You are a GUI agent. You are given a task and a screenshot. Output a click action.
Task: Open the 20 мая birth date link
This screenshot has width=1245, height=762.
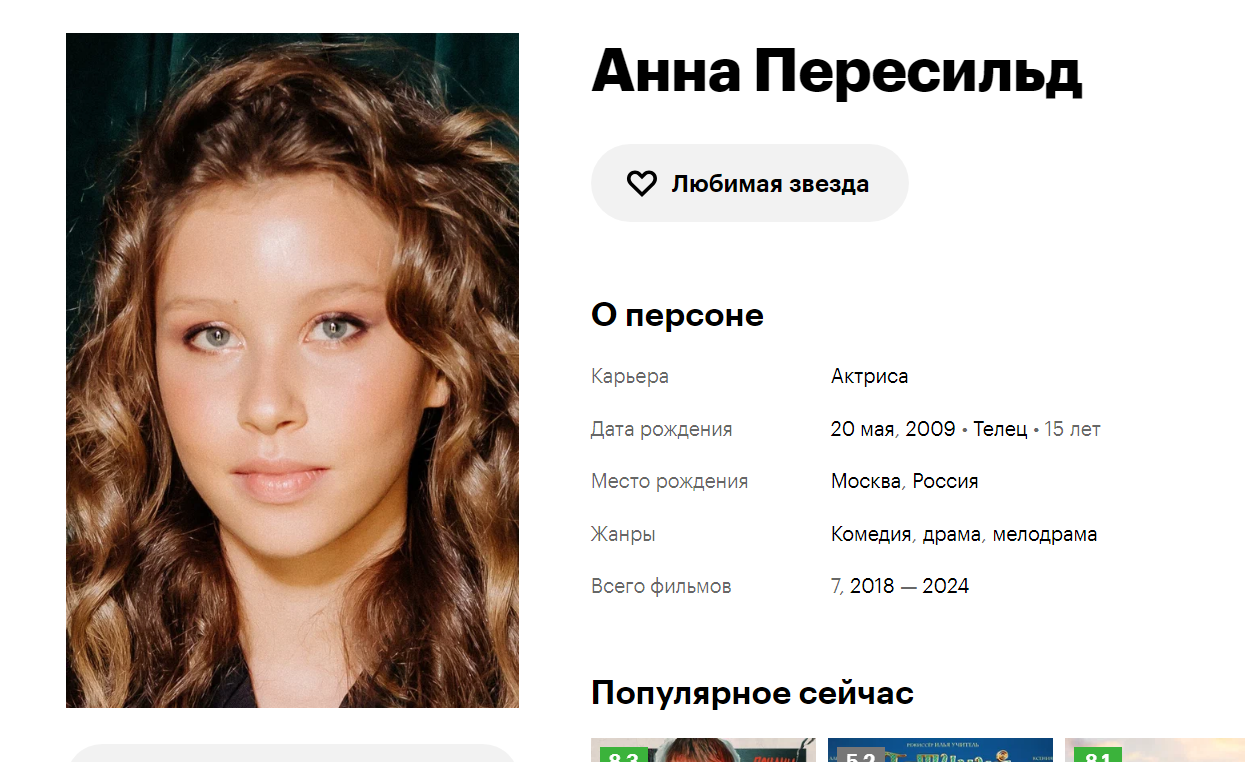[x=862, y=429]
